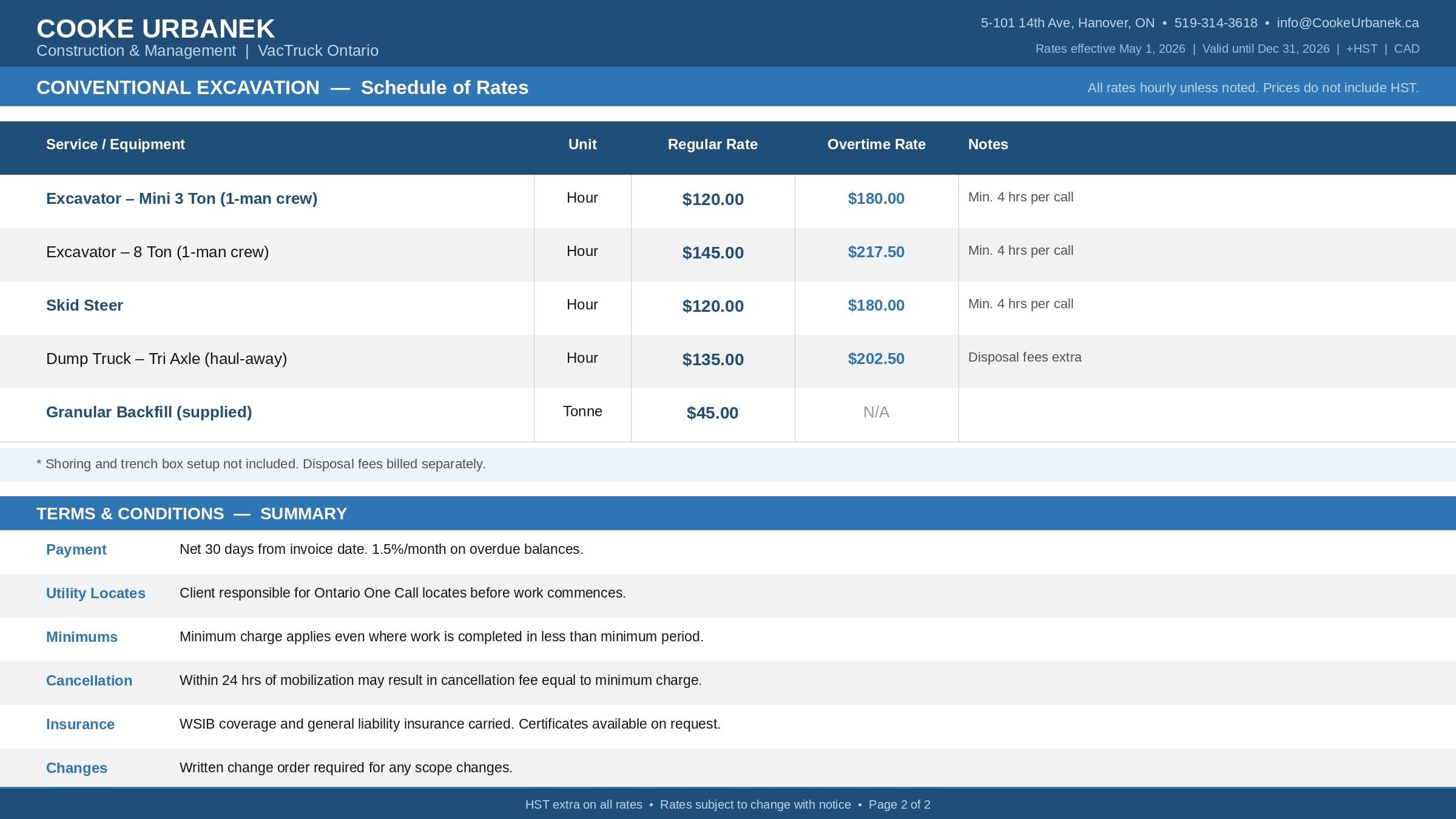This screenshot has width=1456, height=819.
Task: Click the Payment terms label
Action: click(76, 550)
